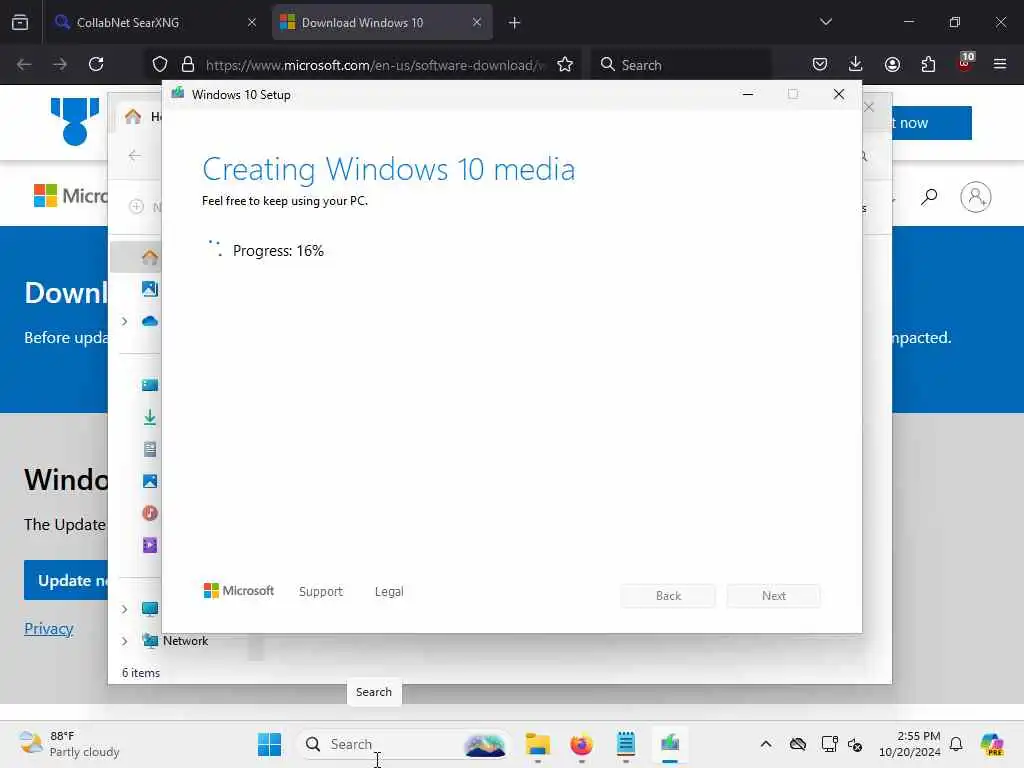Select This PC icon in File Explorer
Screen dimensions: 1024x768
[x=150, y=609]
